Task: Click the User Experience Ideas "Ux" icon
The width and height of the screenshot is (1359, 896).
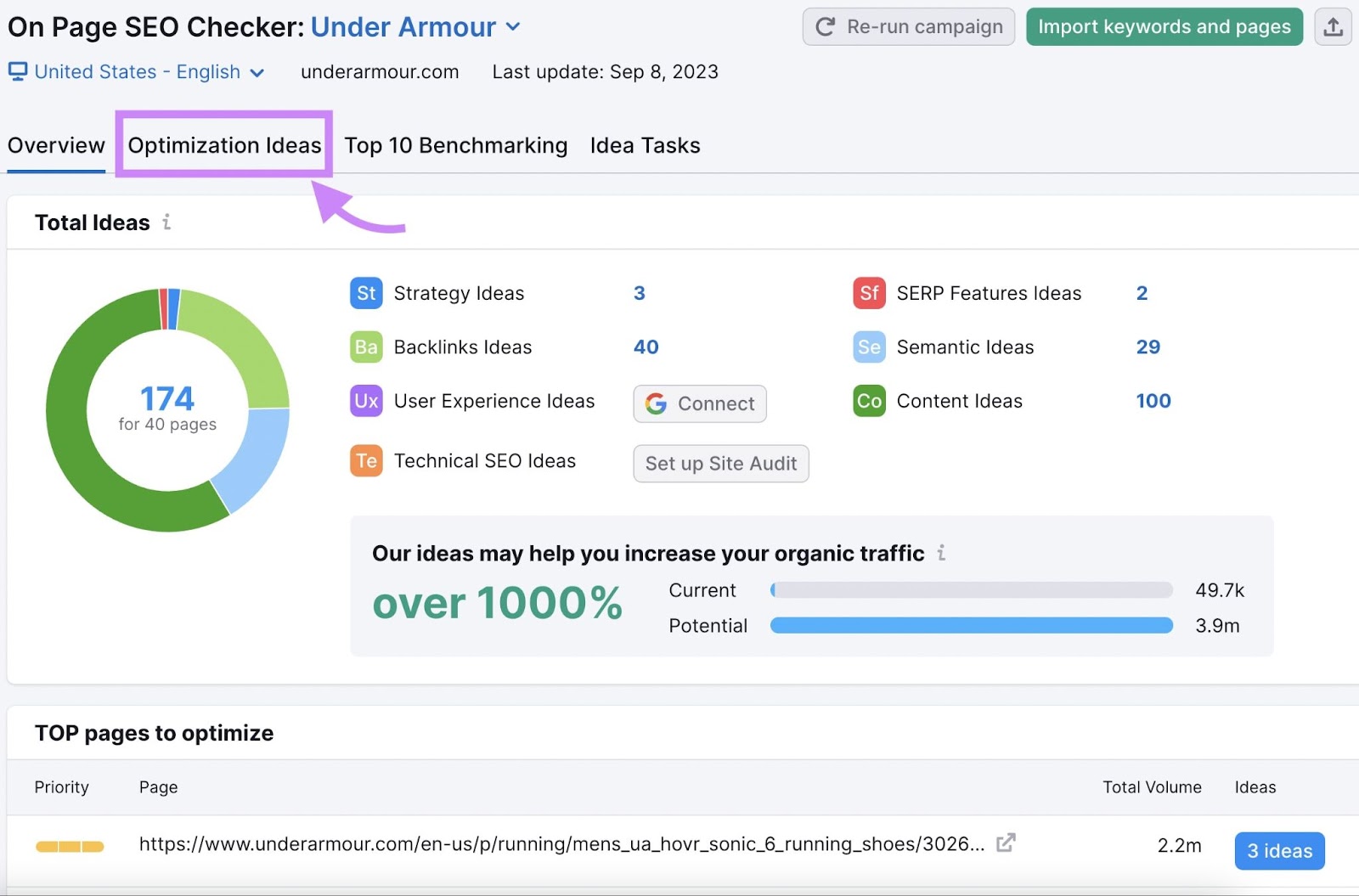Action: pyautogui.click(x=365, y=401)
